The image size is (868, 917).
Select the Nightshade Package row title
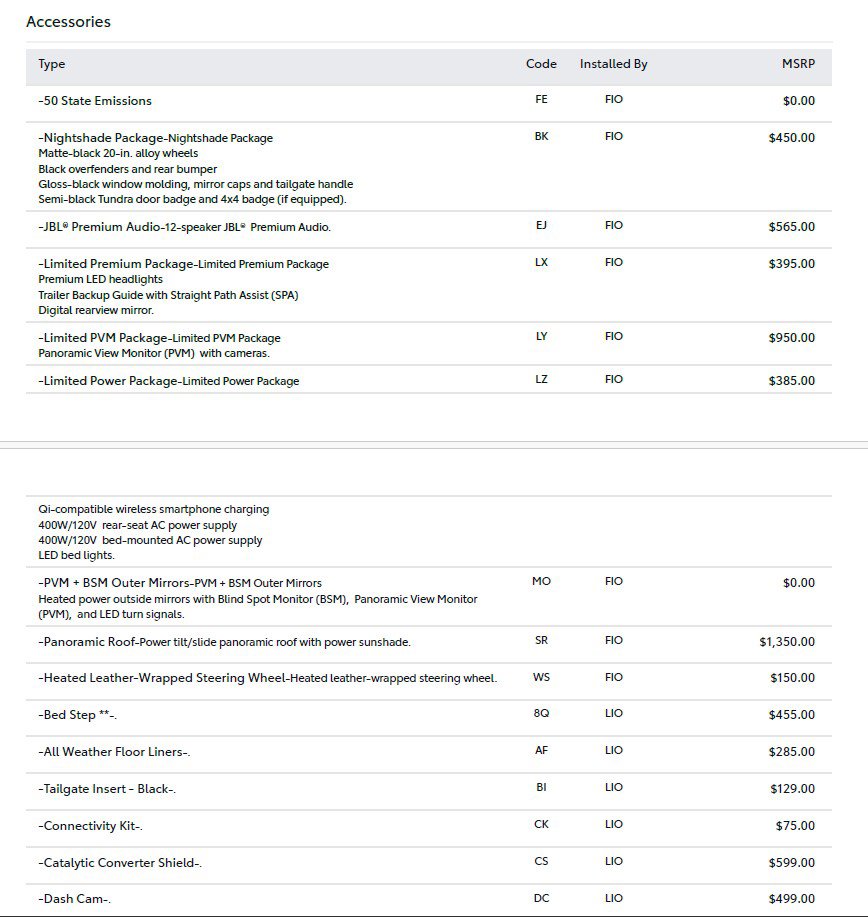coord(155,138)
